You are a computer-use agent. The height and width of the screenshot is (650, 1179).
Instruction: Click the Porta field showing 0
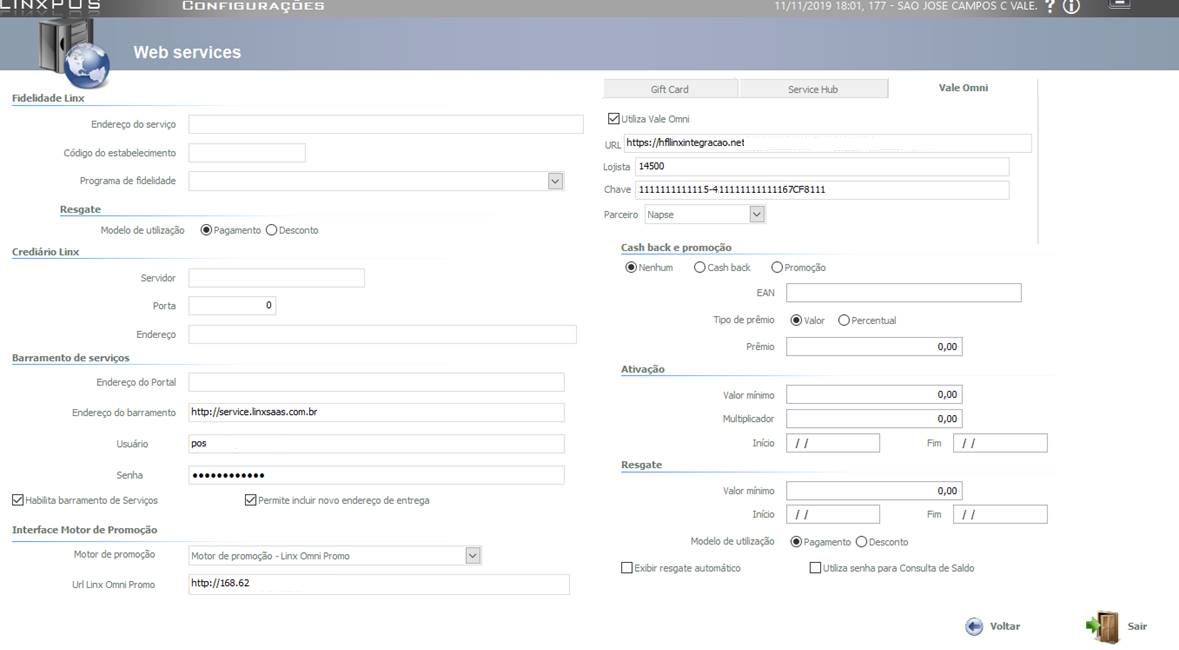(232, 305)
